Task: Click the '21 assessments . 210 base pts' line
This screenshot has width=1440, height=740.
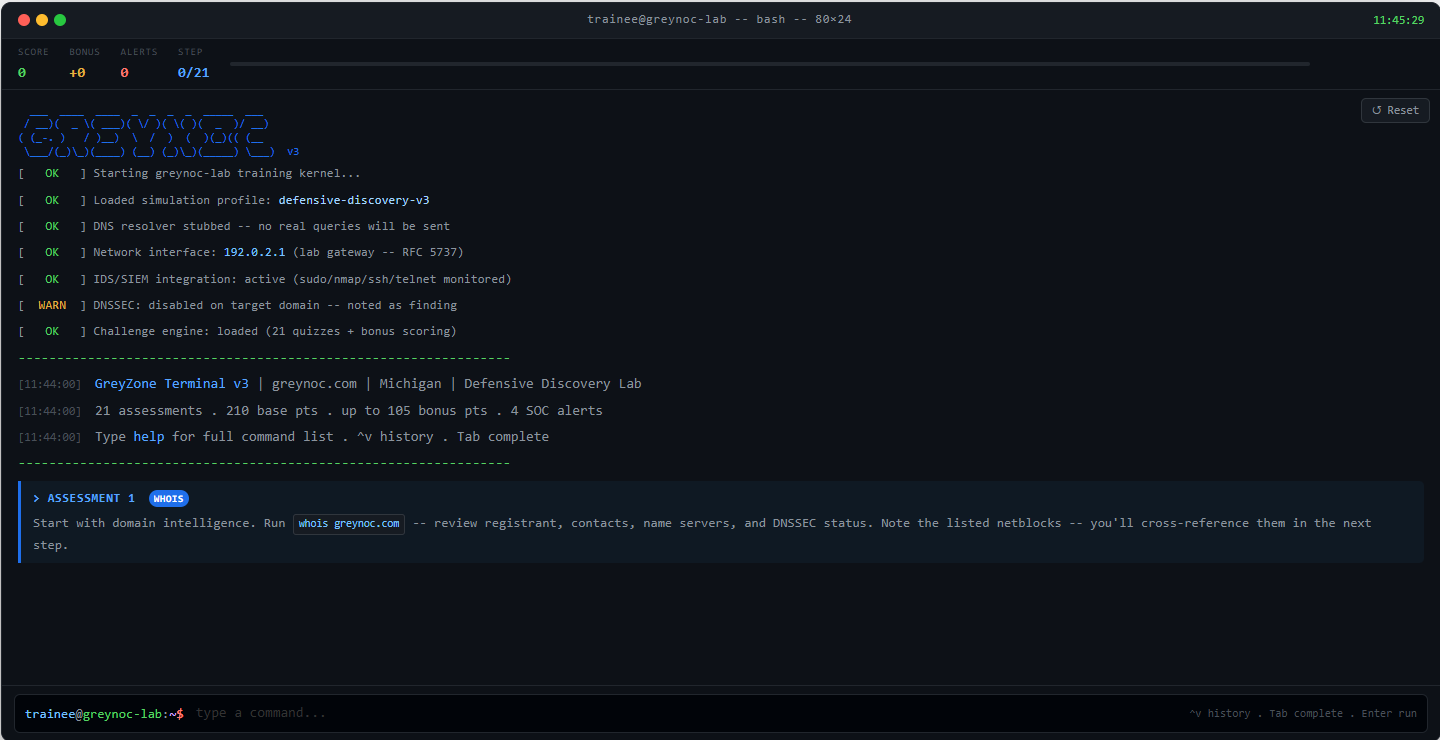Action: tap(349, 410)
